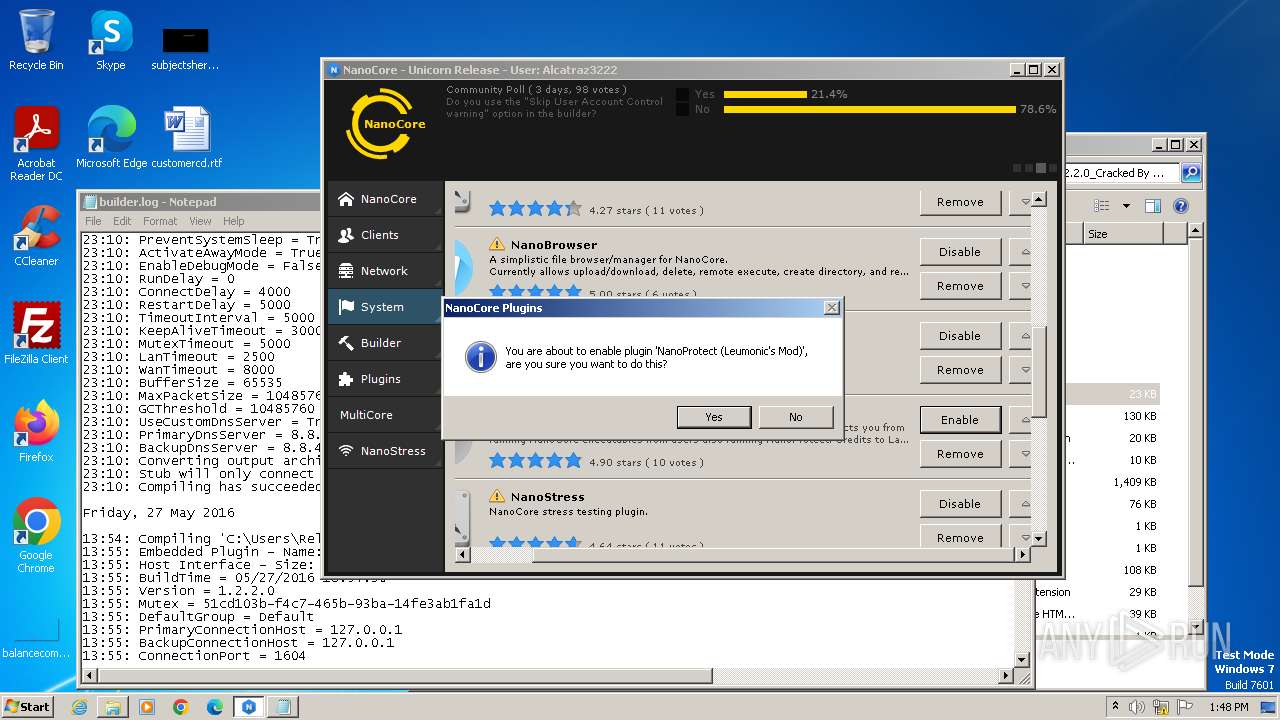
Task: Click Internet Explorer icon in taskbar
Action: point(80,706)
